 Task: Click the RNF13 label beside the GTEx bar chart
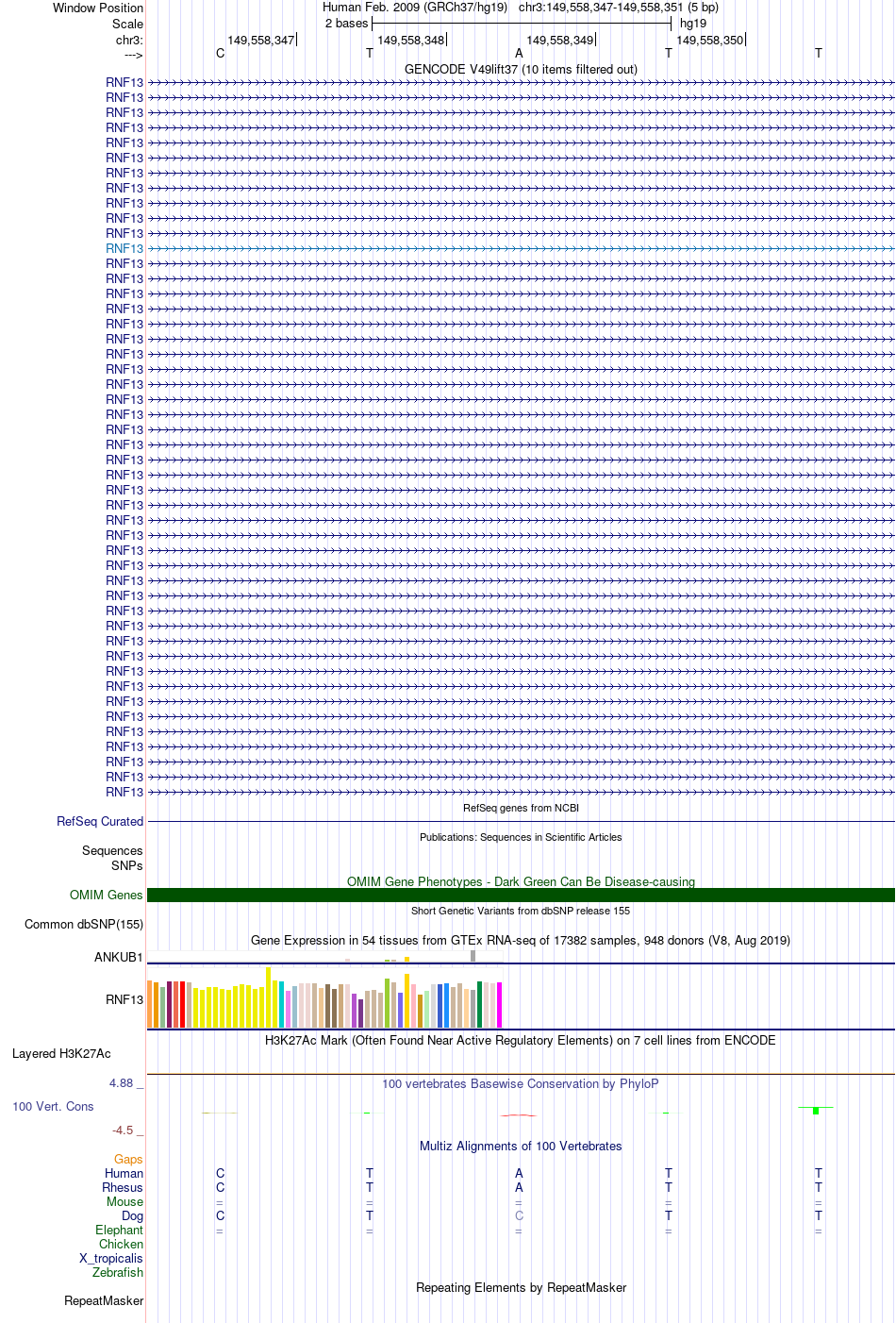[x=124, y=999]
